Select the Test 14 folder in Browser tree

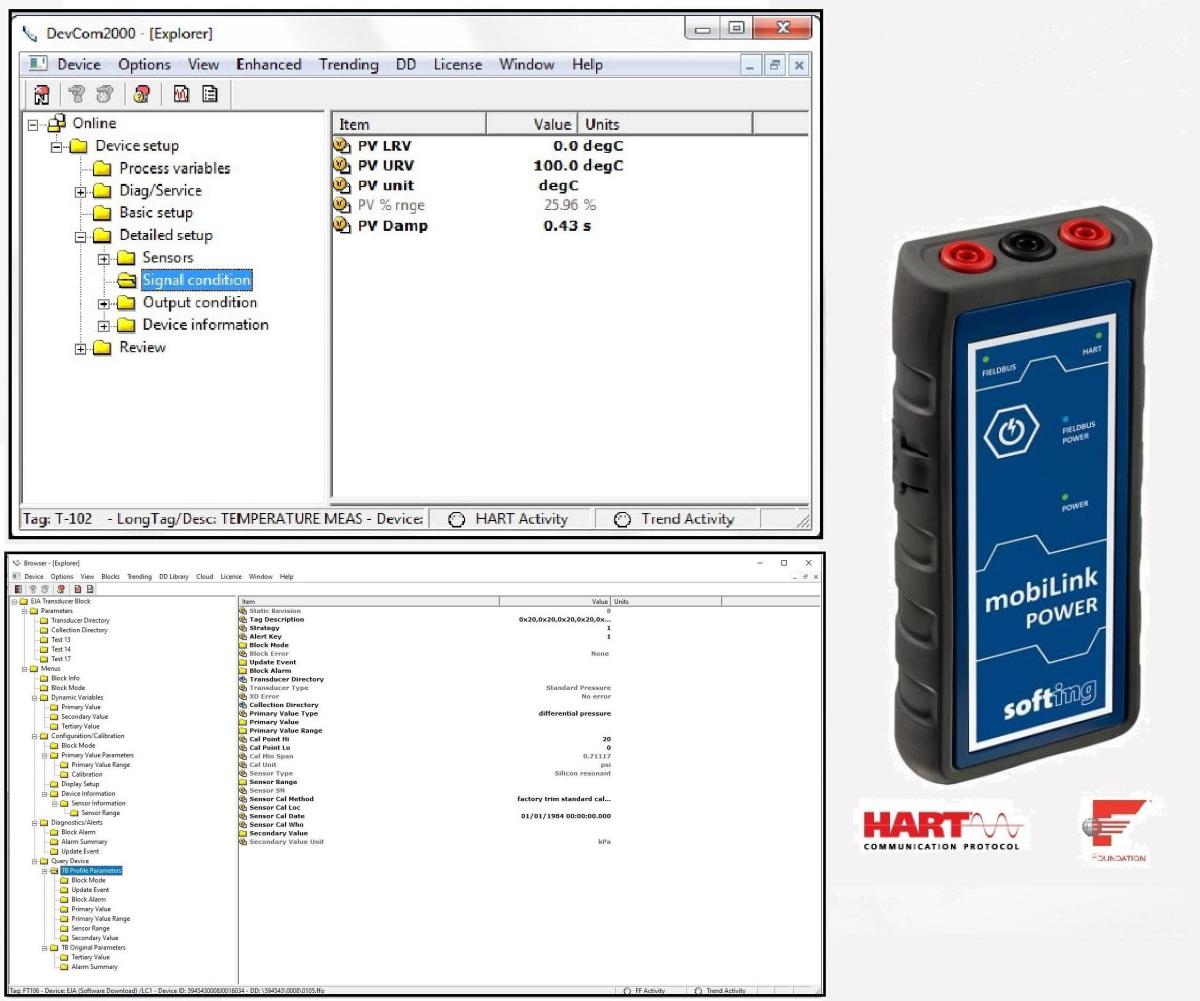[x=61, y=650]
